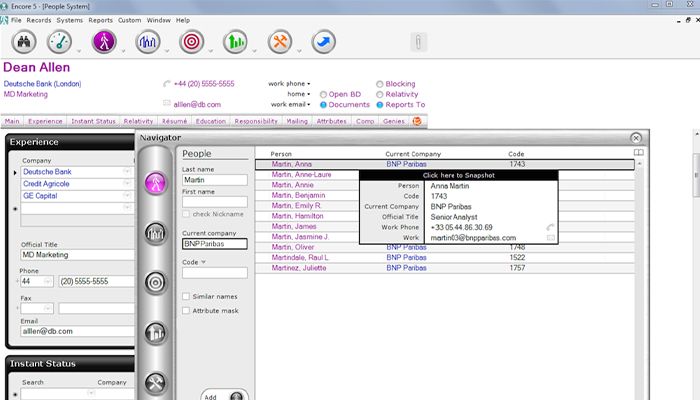This screenshot has width=700, height=400.
Task: Switch to the Education tab
Action: point(211,121)
